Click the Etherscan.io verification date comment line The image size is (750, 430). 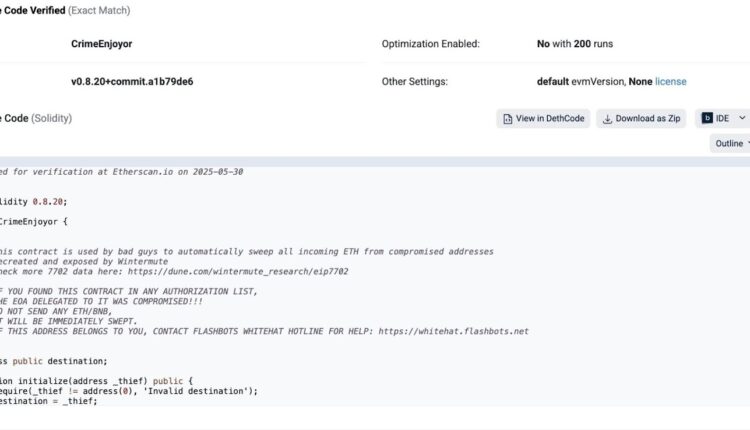pos(120,171)
